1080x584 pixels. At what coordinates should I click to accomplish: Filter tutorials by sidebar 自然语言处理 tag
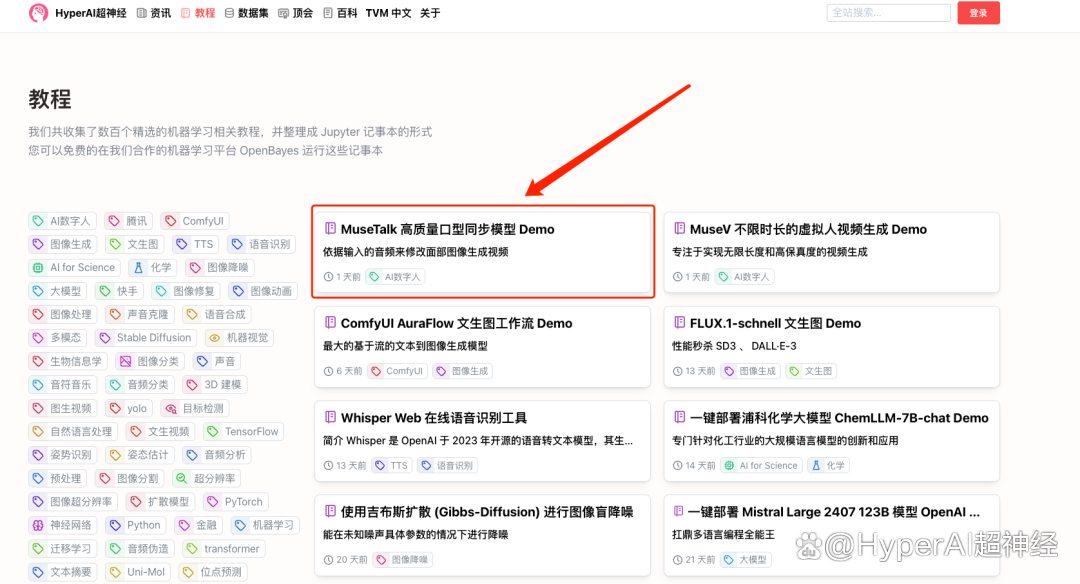click(72, 432)
